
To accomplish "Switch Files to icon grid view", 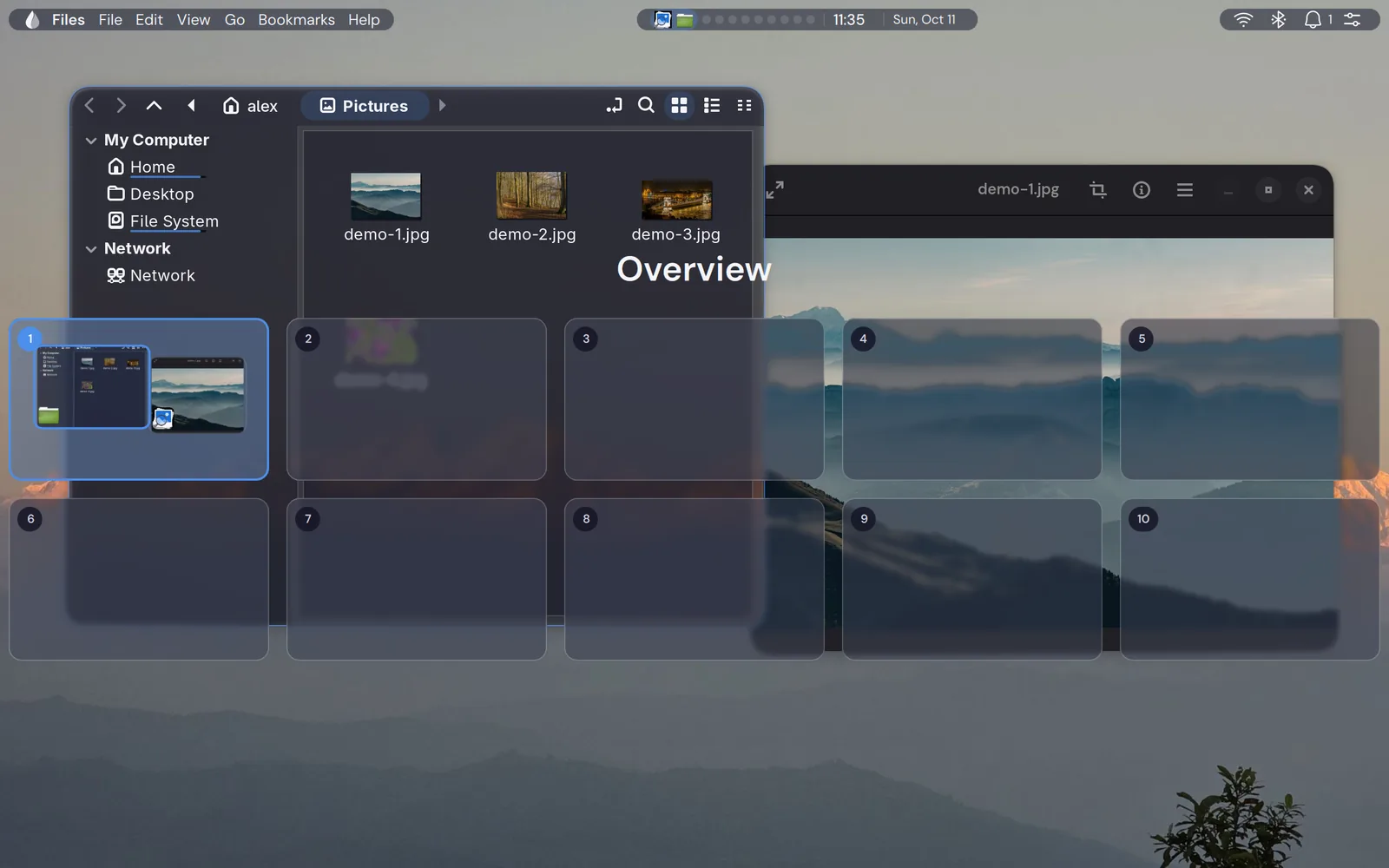I will coord(679,106).
